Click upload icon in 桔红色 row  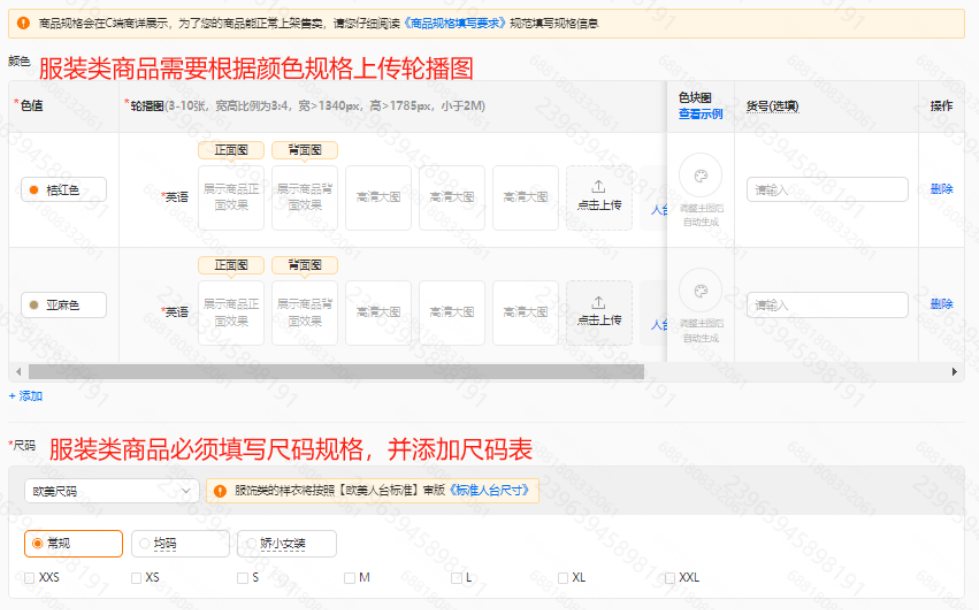[x=599, y=187]
